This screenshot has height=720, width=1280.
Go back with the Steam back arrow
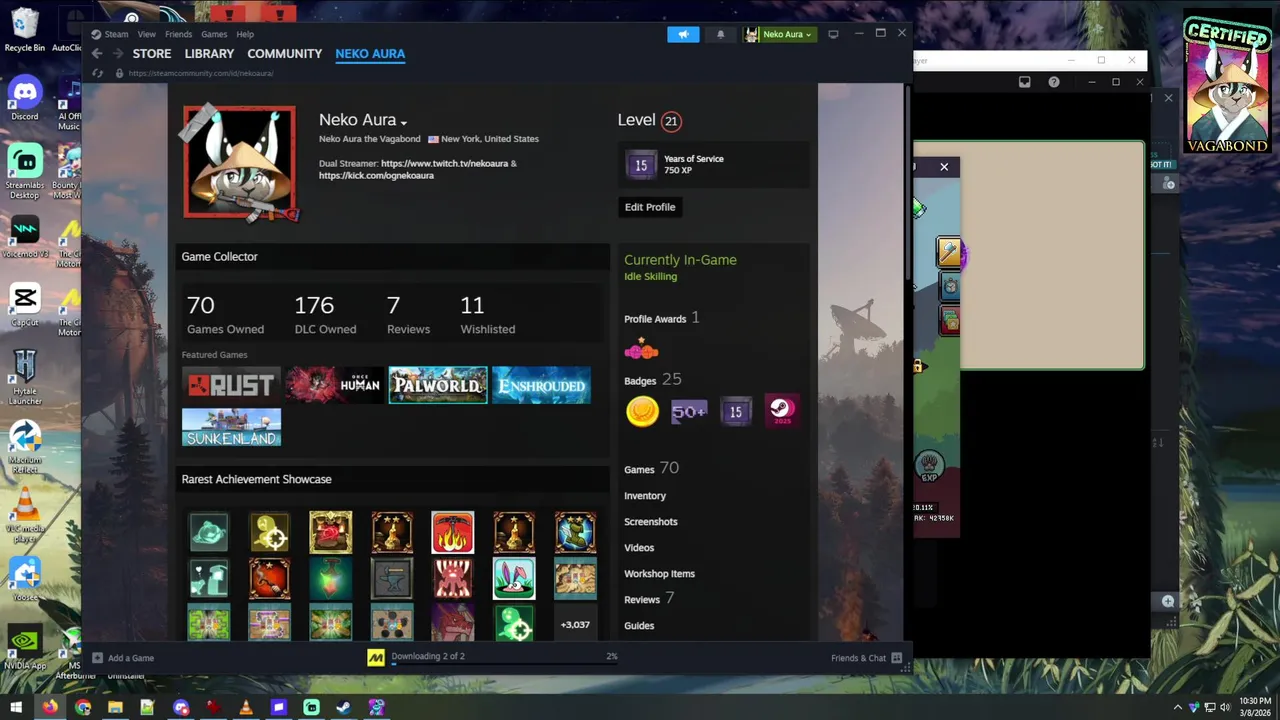pos(97,54)
